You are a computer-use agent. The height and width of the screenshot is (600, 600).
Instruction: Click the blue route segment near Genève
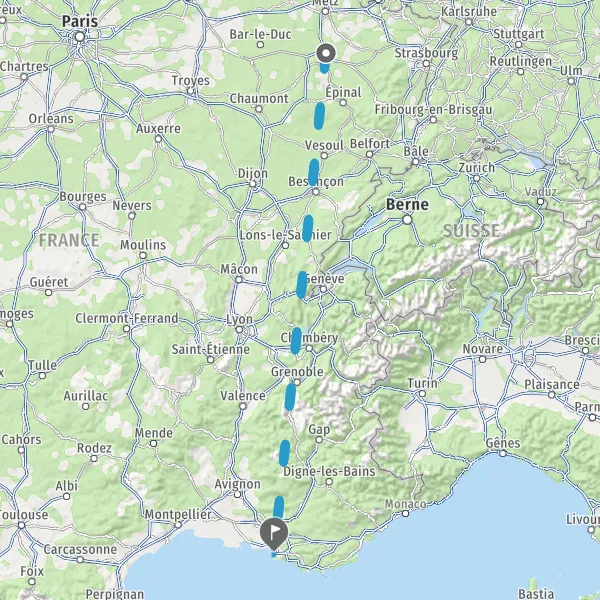(x=302, y=285)
